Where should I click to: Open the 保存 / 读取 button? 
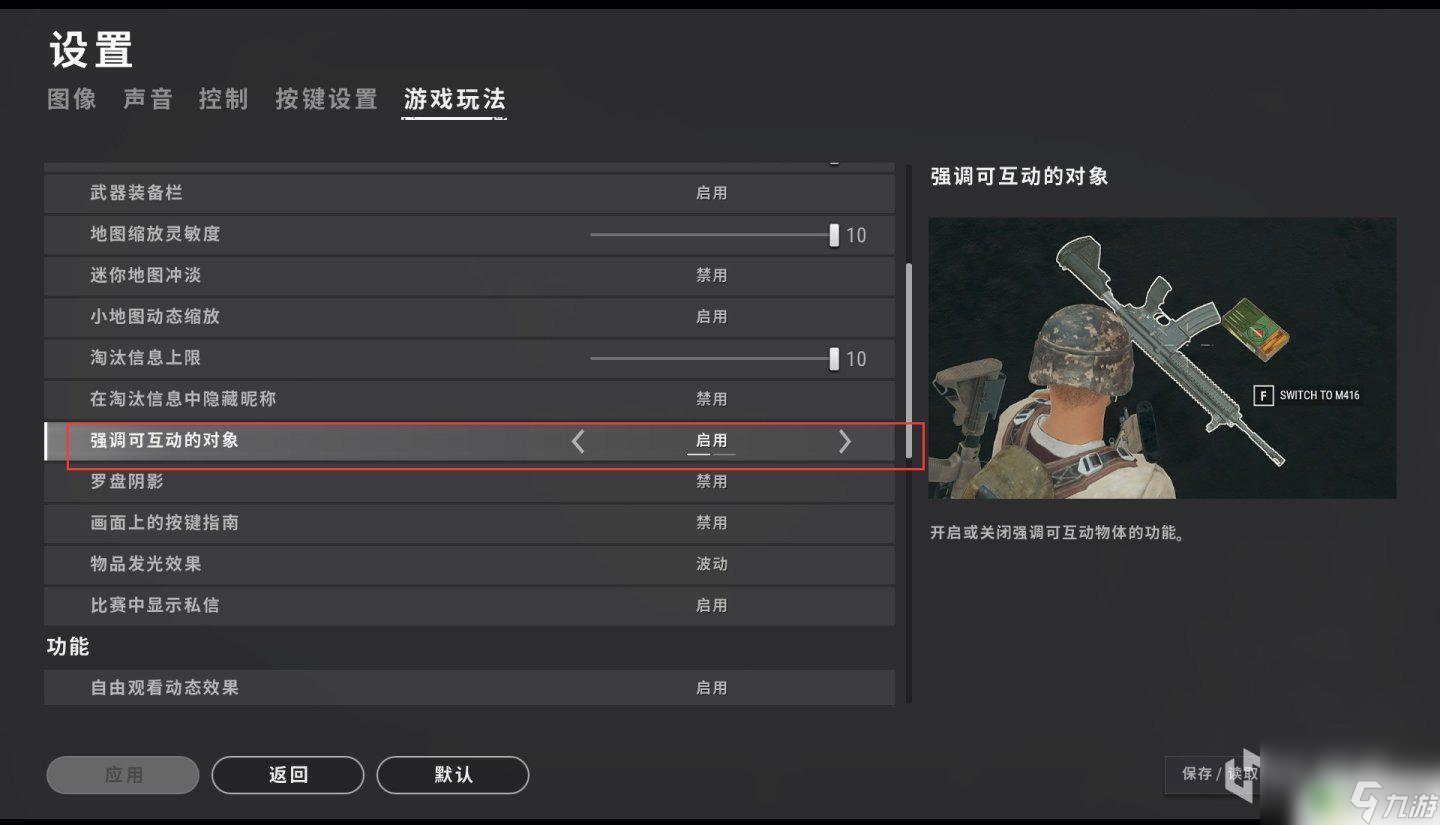point(1218,774)
